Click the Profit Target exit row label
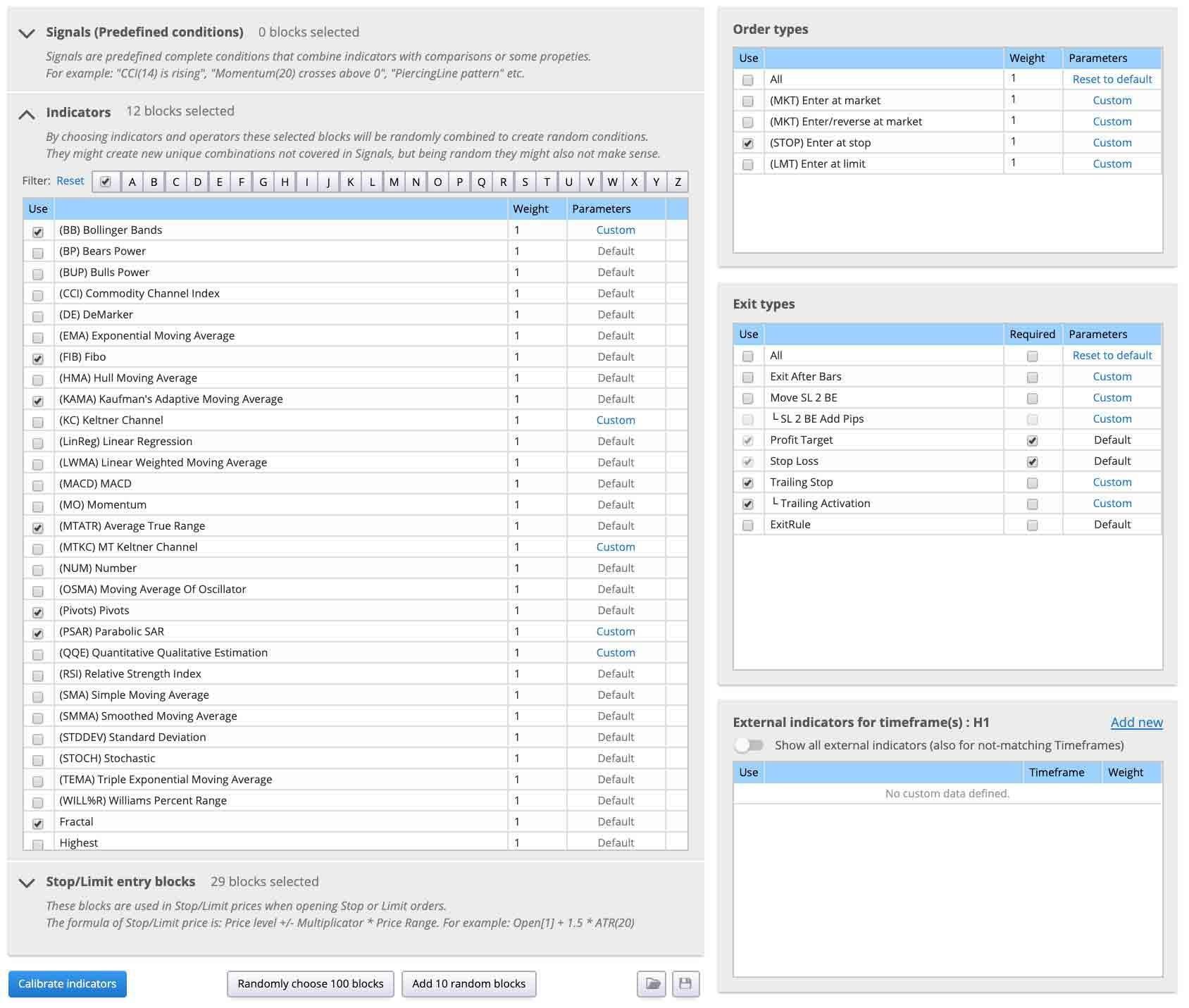 [802, 440]
